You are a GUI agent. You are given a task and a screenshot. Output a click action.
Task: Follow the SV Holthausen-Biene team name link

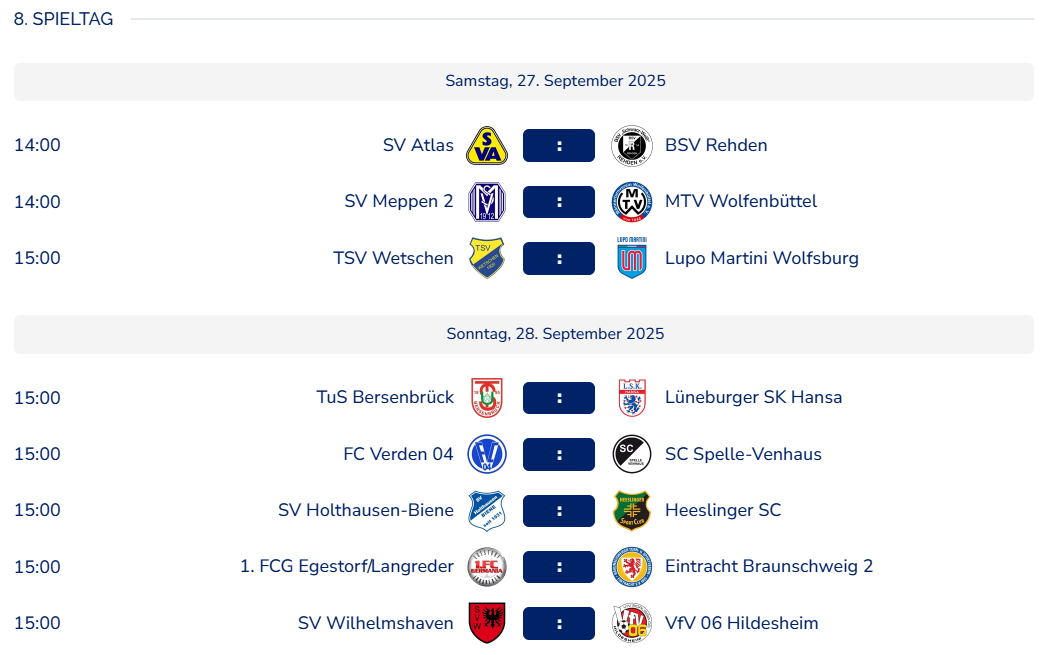coord(366,510)
